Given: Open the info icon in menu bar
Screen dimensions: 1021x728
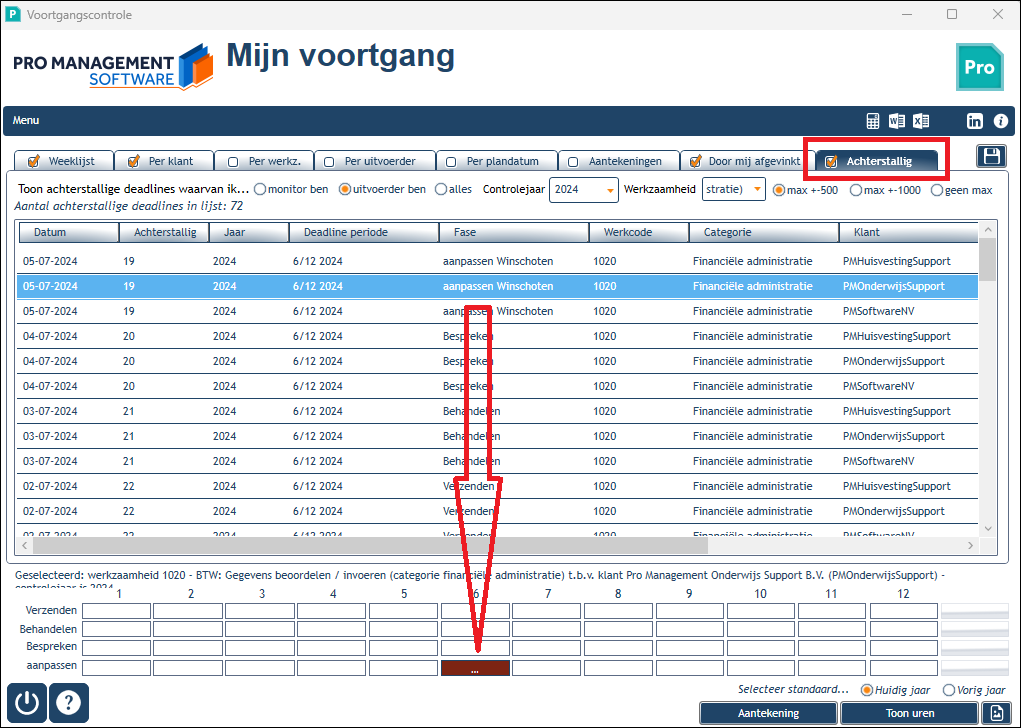Looking at the screenshot, I should click(1001, 121).
